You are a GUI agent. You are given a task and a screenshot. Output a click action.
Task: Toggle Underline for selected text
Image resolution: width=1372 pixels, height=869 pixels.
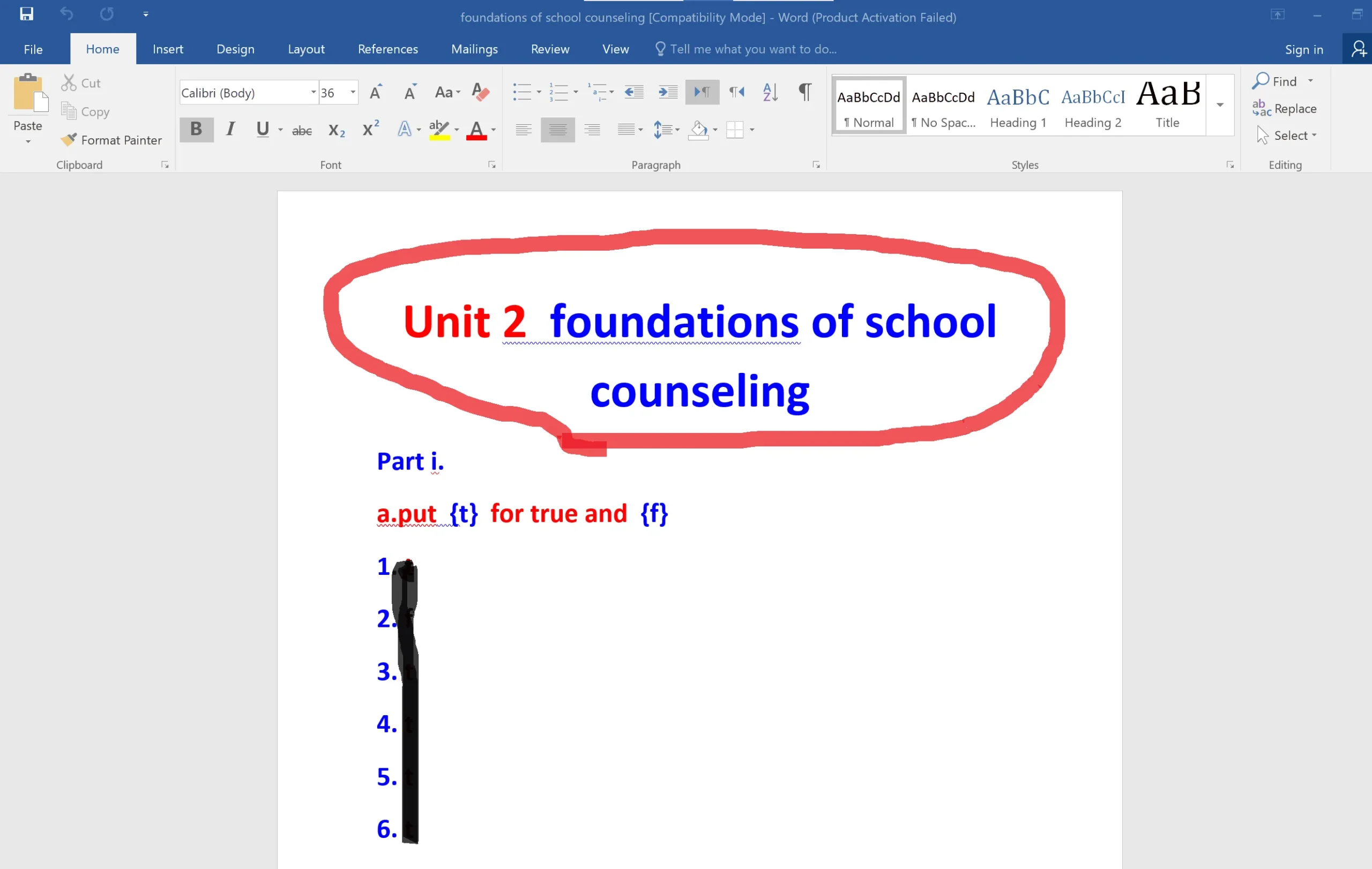[x=262, y=130]
